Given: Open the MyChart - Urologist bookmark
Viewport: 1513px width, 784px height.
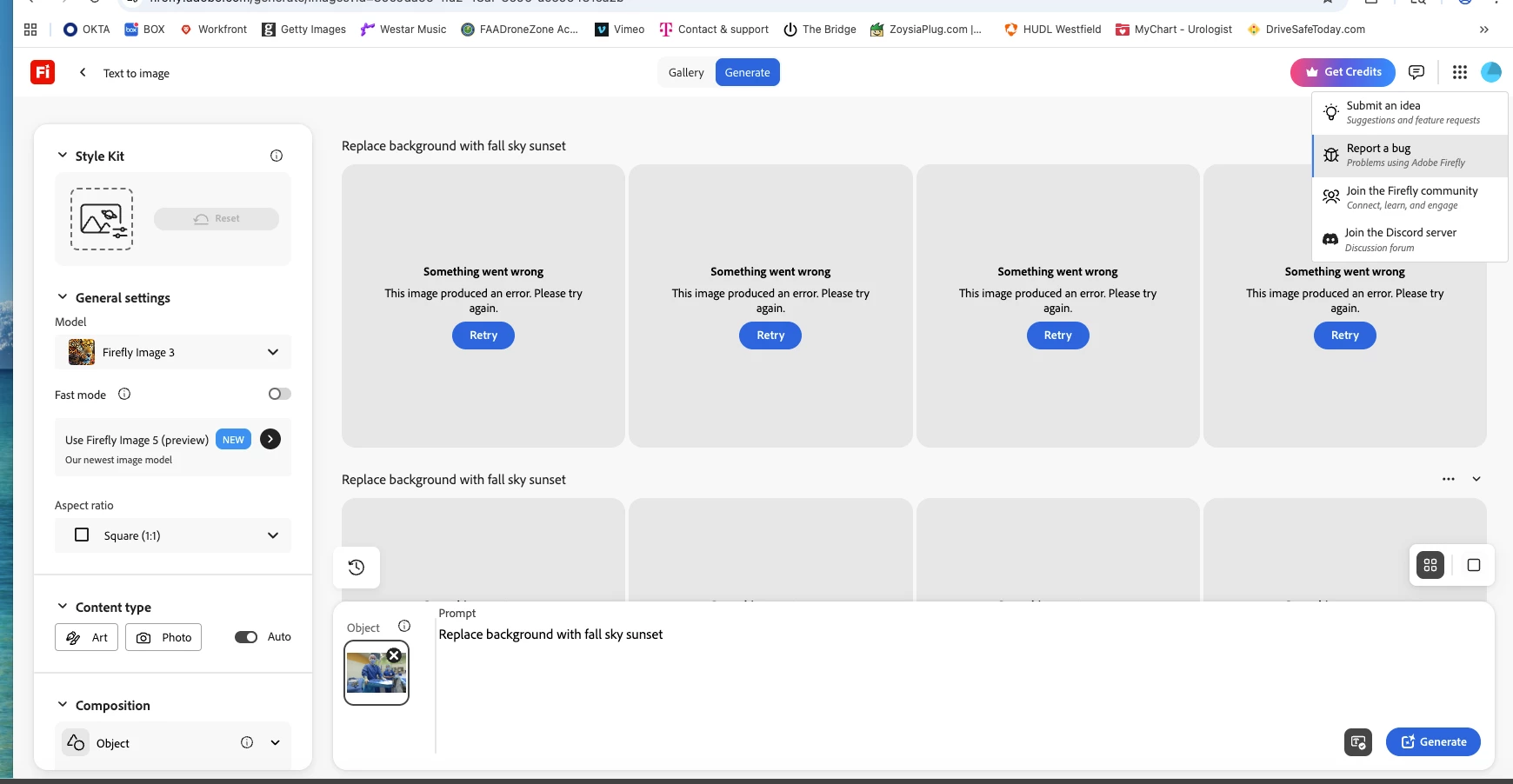Looking at the screenshot, I should tap(1174, 29).
